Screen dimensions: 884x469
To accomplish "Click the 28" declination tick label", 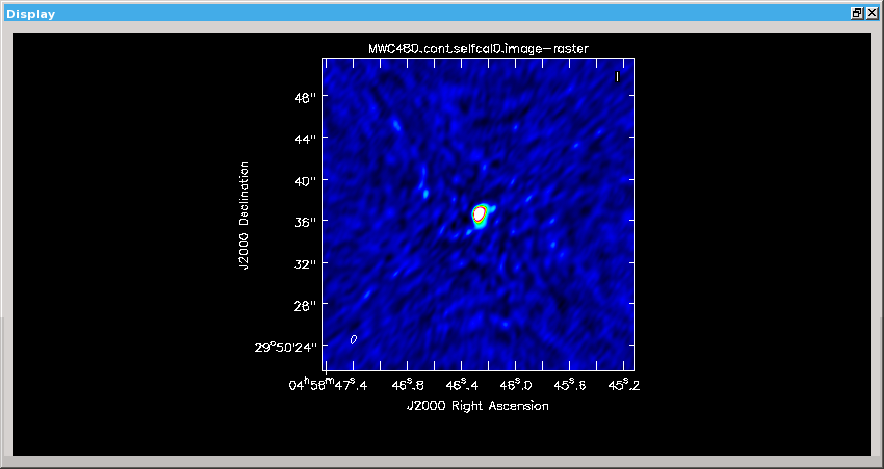I will (304, 305).
